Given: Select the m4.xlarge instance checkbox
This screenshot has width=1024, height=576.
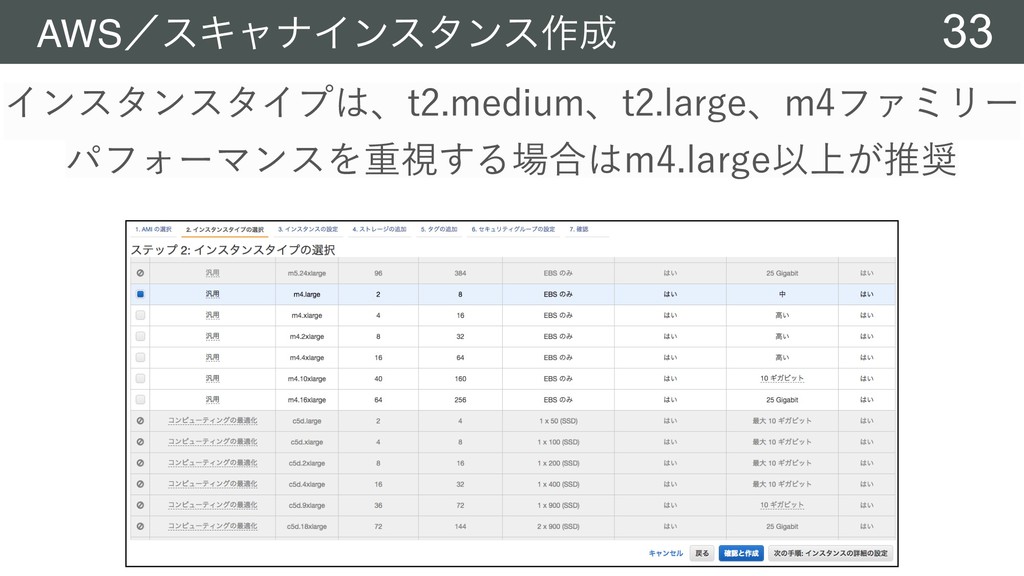Looking at the screenshot, I should [140, 315].
